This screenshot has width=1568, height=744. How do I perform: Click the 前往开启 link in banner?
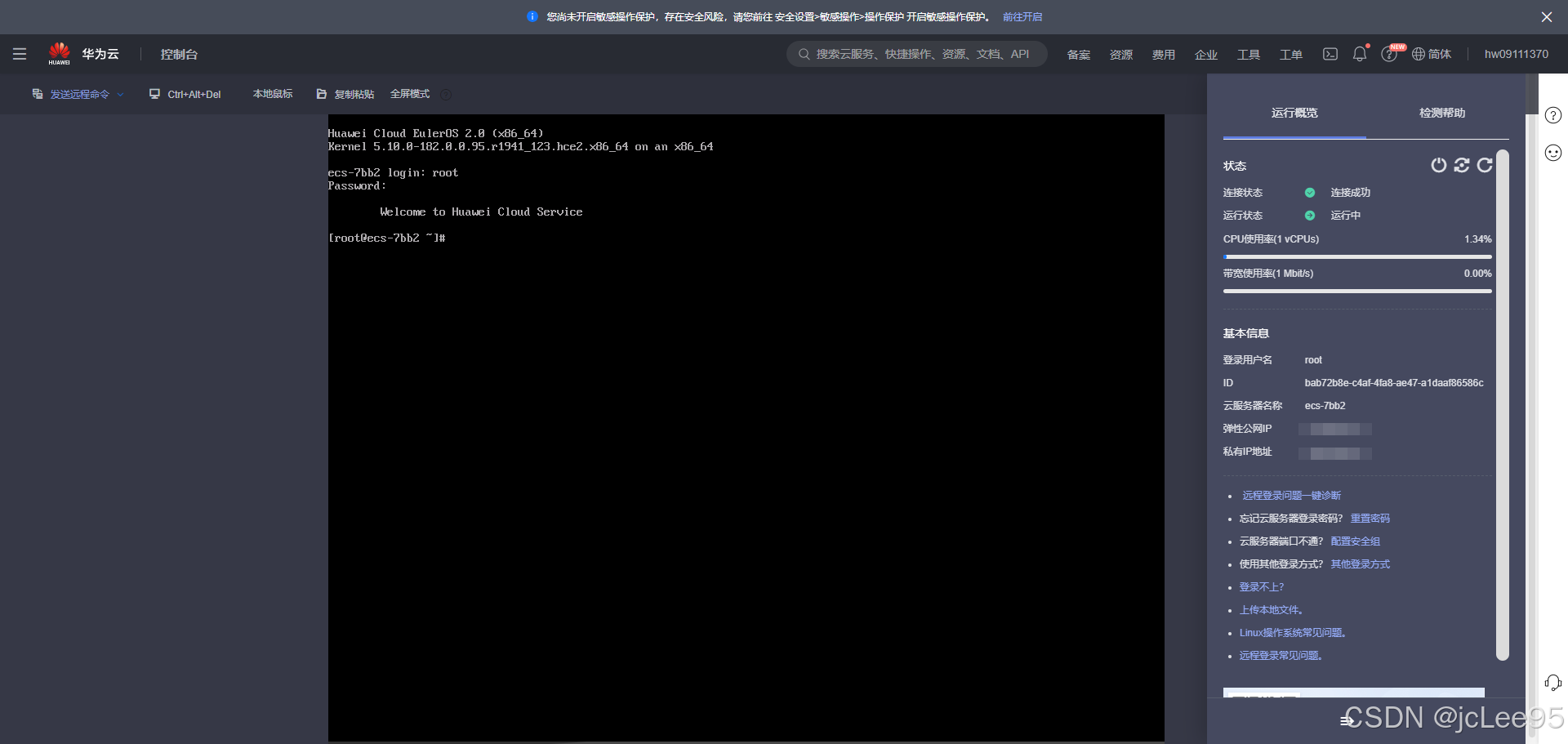(1022, 16)
